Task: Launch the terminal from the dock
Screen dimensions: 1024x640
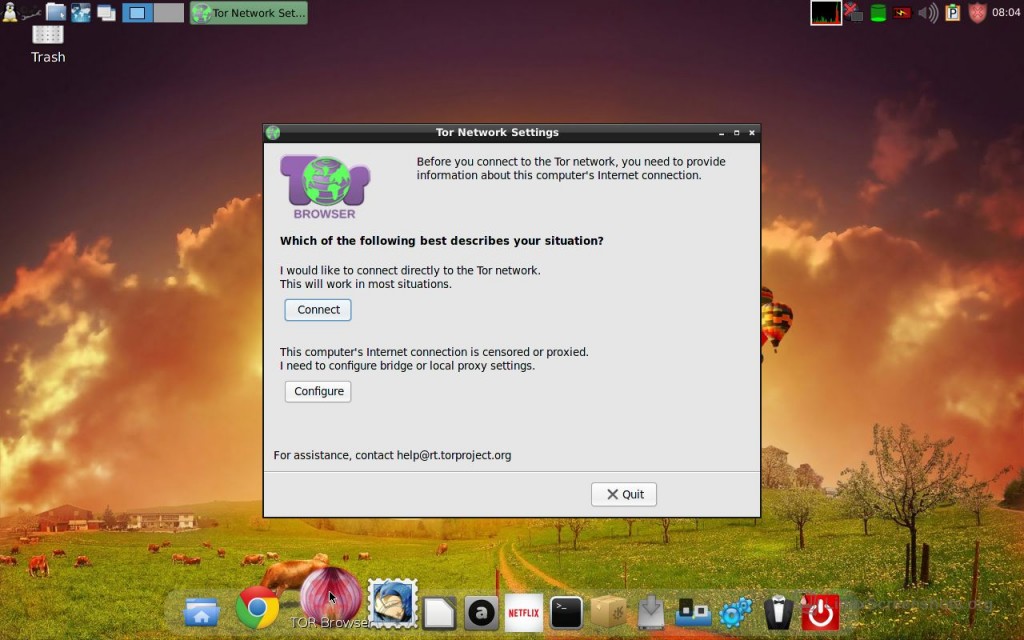Action: pos(567,612)
